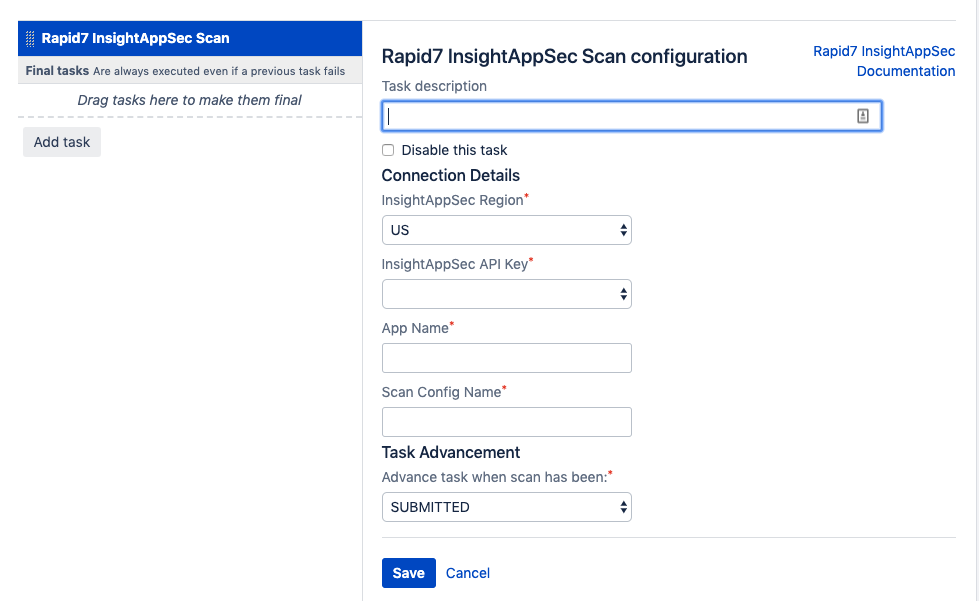The height and width of the screenshot is (601, 979).
Task: Cancel the task configuration
Action: (467, 573)
